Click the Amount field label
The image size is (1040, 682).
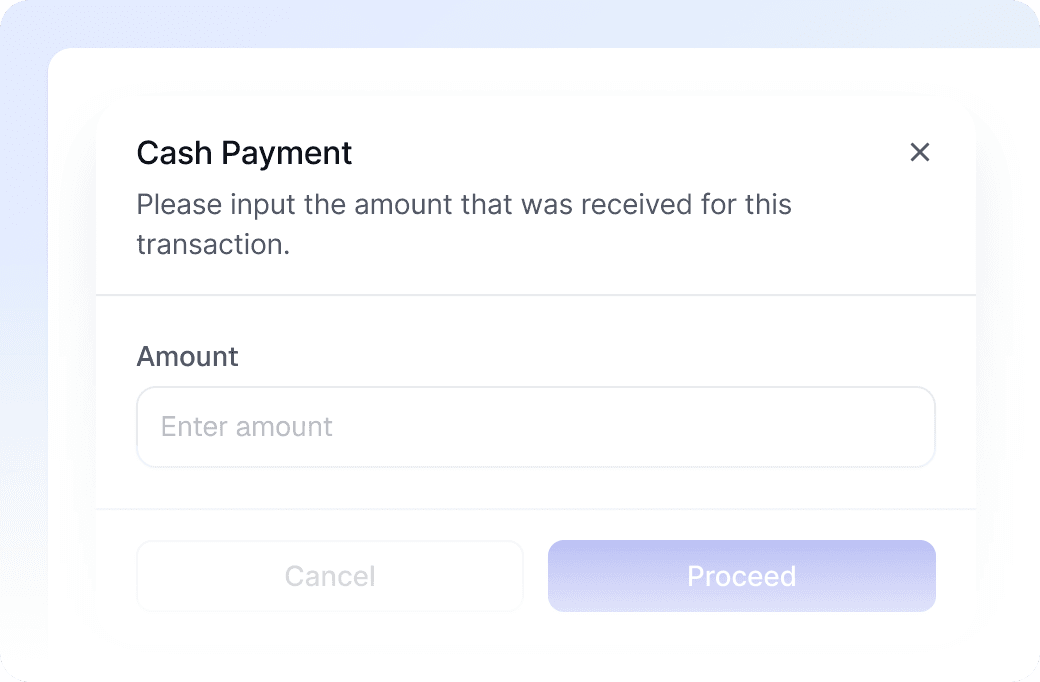point(187,356)
